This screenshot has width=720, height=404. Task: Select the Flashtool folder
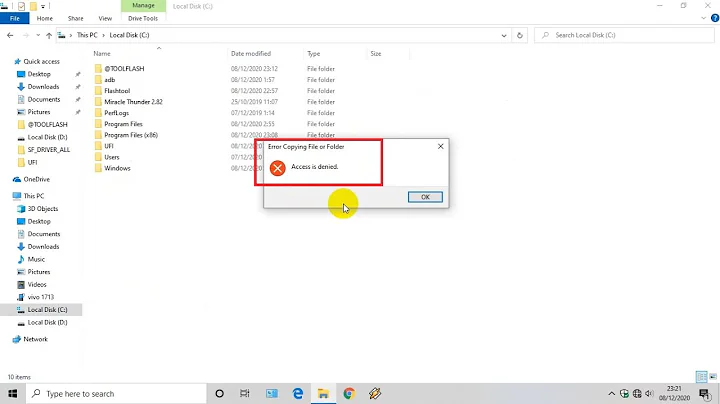click(117, 90)
